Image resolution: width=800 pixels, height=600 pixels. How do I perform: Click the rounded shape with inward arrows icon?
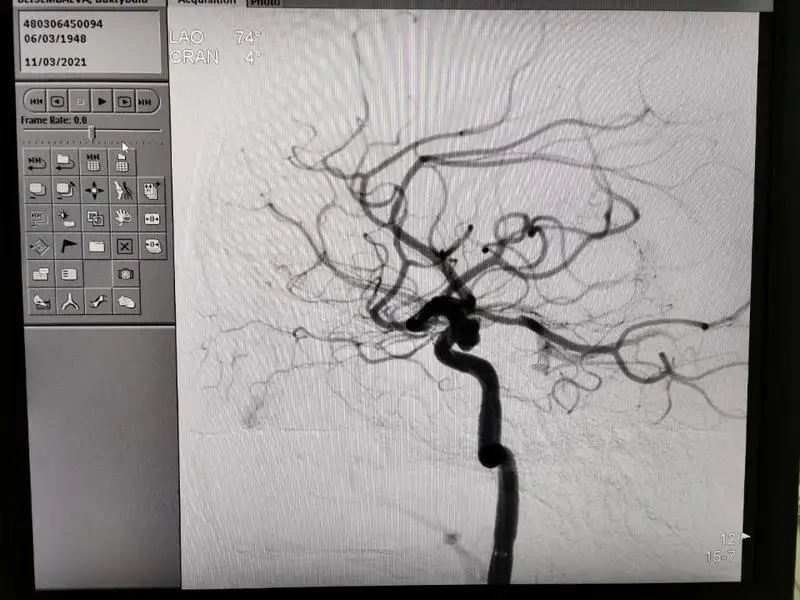[153, 247]
